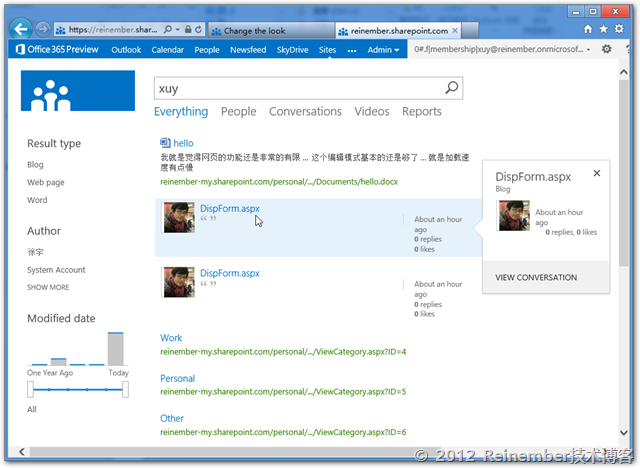Viewport: 640px width, 468px height.
Task: Close the DispForm.aspx hover panel
Action: pyautogui.click(x=597, y=173)
